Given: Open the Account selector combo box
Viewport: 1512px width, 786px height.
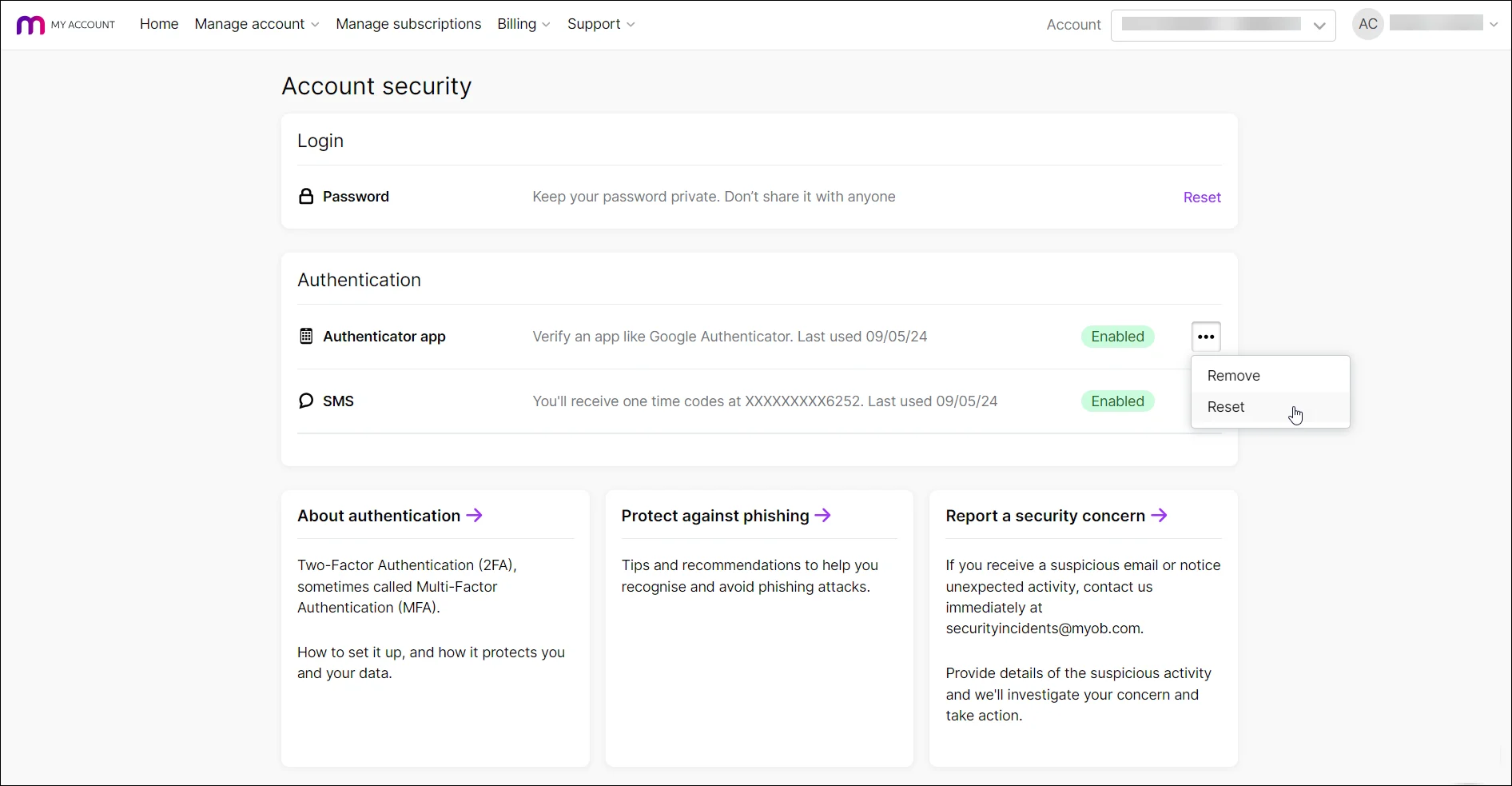Looking at the screenshot, I should point(1223,26).
